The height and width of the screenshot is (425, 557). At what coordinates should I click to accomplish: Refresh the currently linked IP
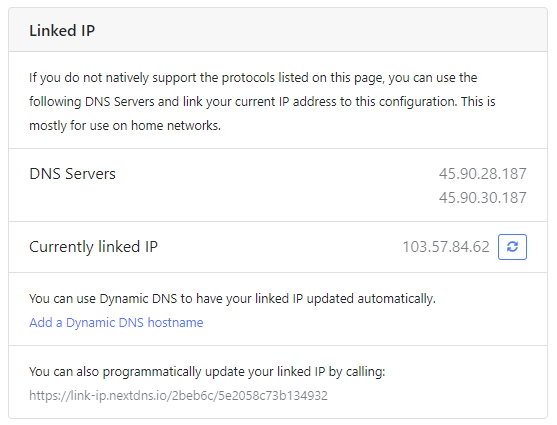point(512,247)
